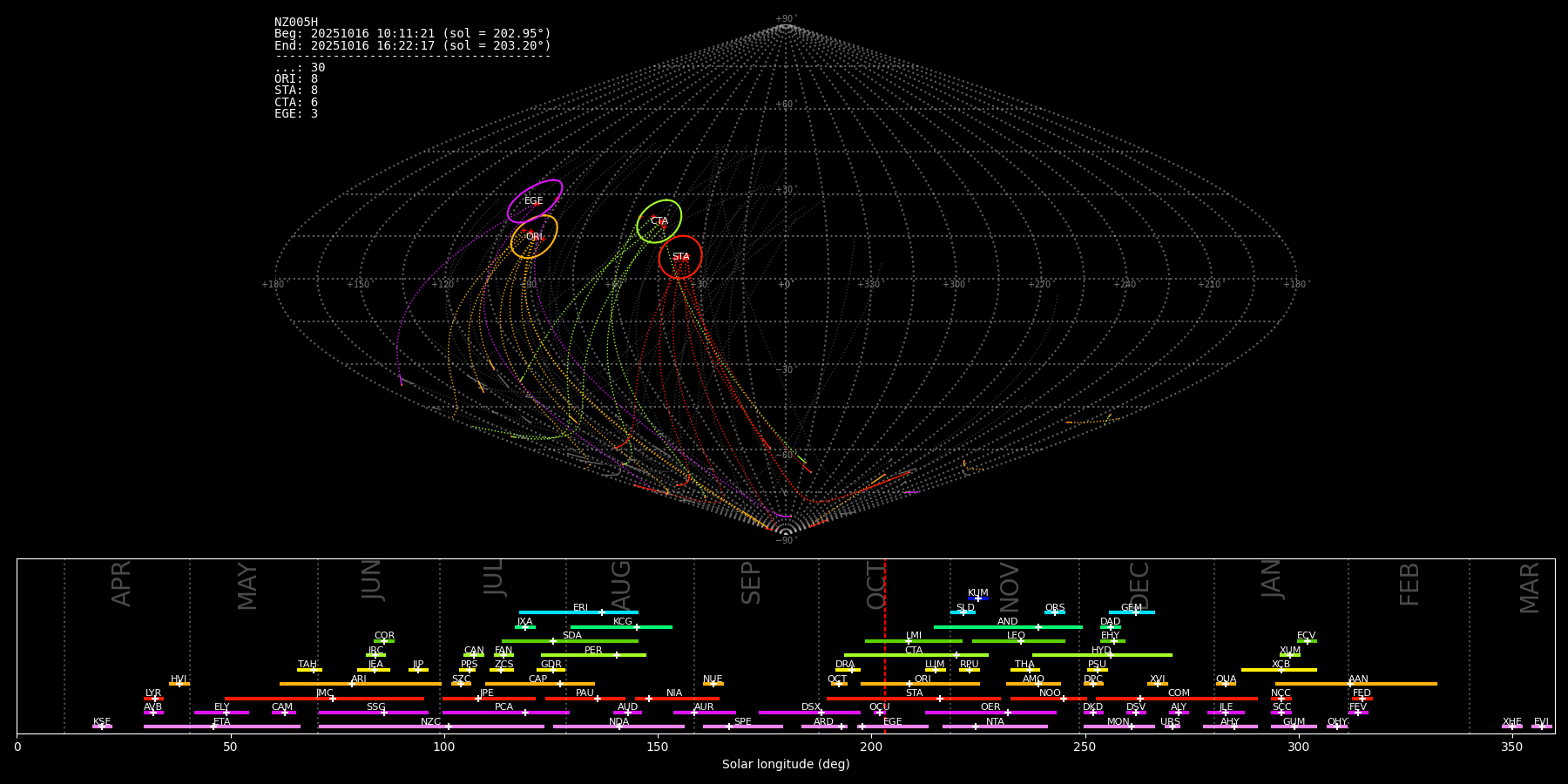This screenshot has width=1568, height=784.
Task: Click the GEM shower bar in the timeline
Action: point(1132,612)
